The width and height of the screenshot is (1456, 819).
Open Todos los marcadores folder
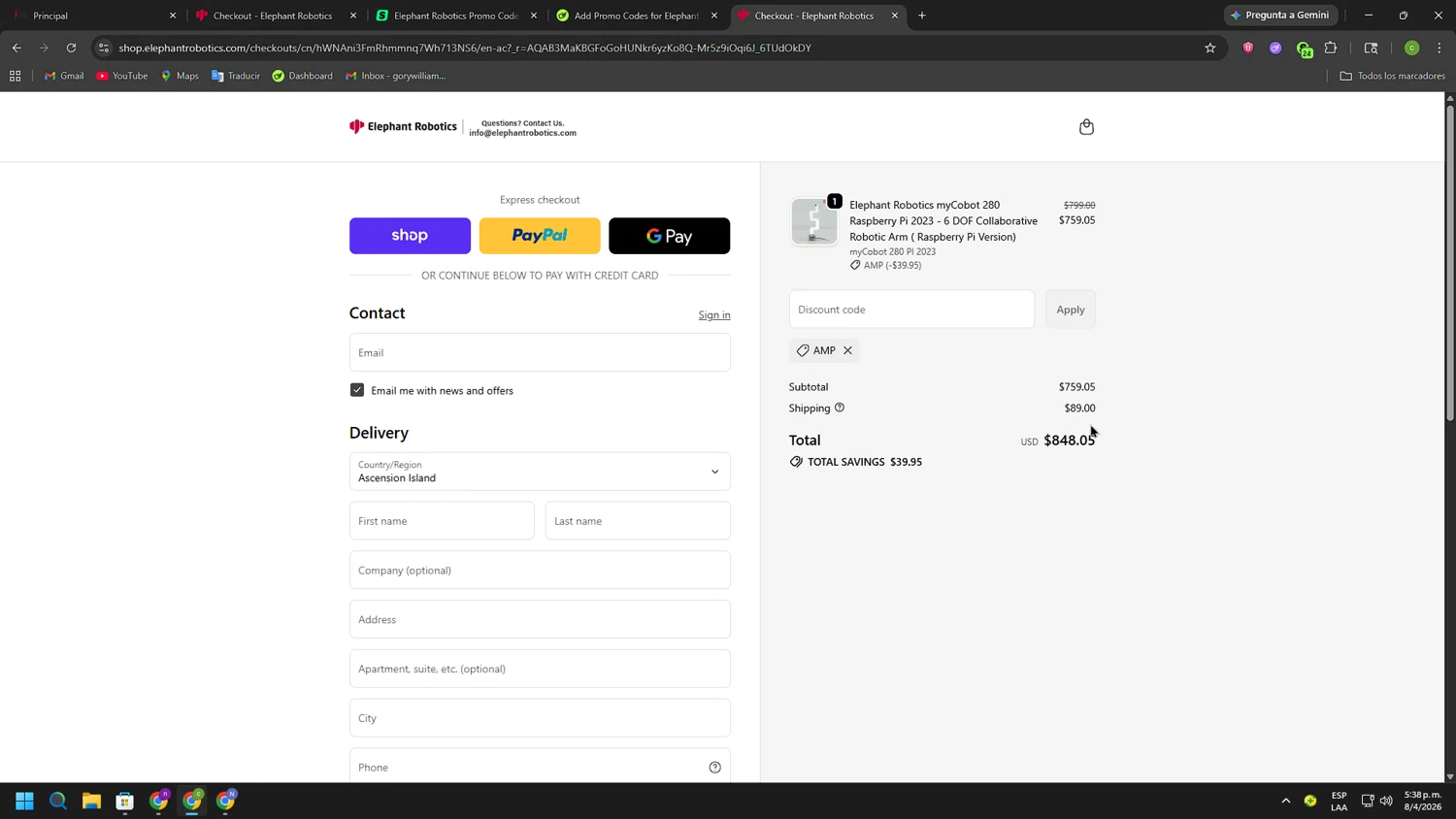pos(1392,76)
